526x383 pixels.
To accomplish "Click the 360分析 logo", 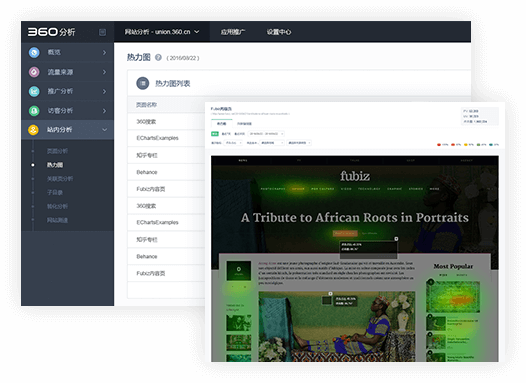I will [x=51, y=32].
